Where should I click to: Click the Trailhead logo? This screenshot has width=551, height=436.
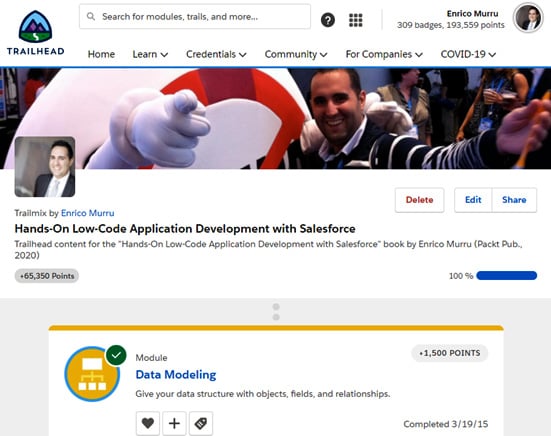click(x=35, y=33)
